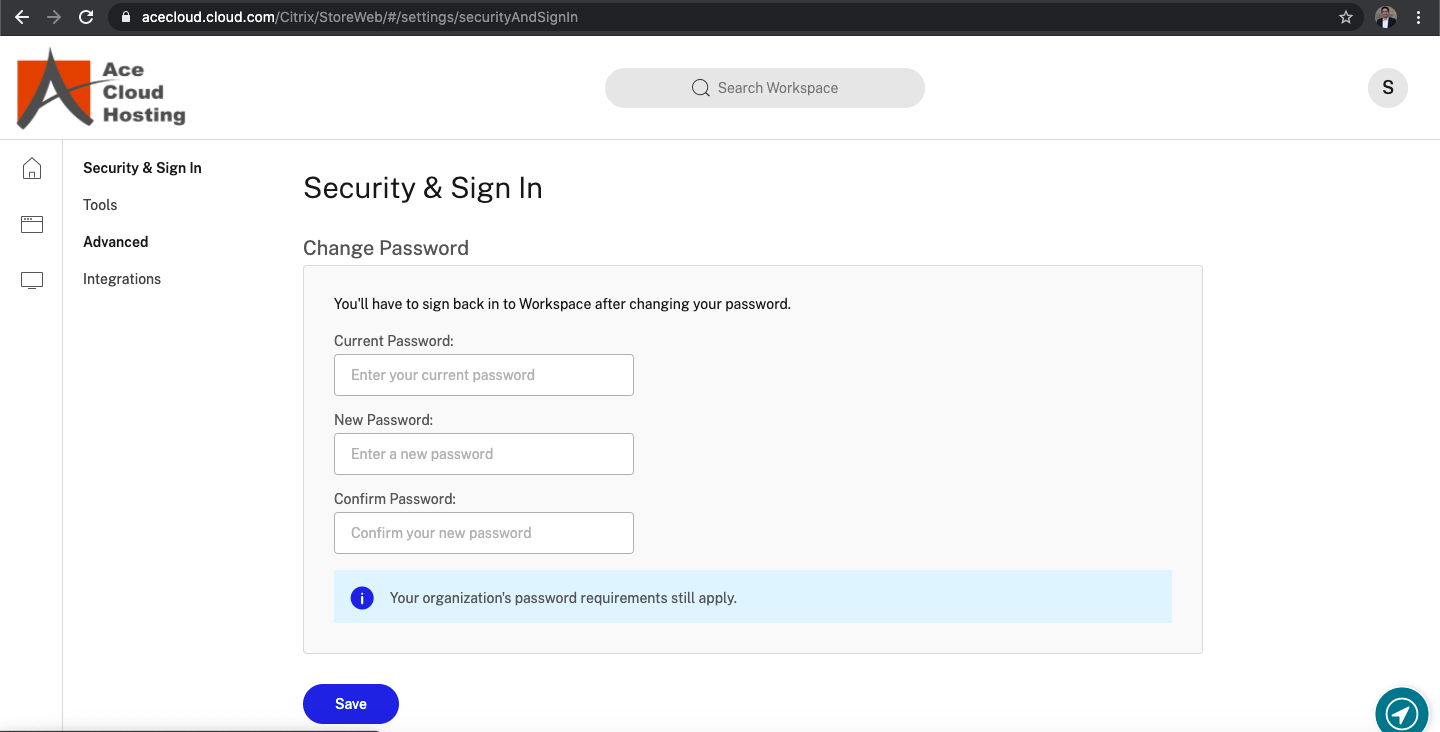Open the Security & Sign In section
The width and height of the screenshot is (1440, 732).
click(141, 168)
